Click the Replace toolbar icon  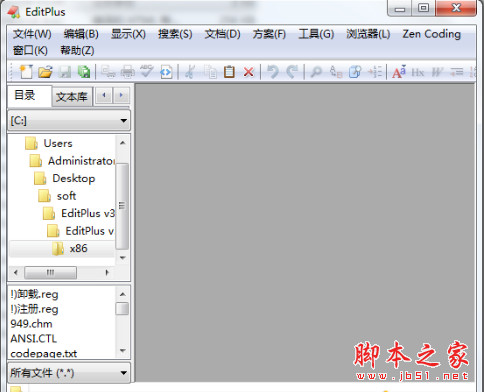[x=336, y=72]
